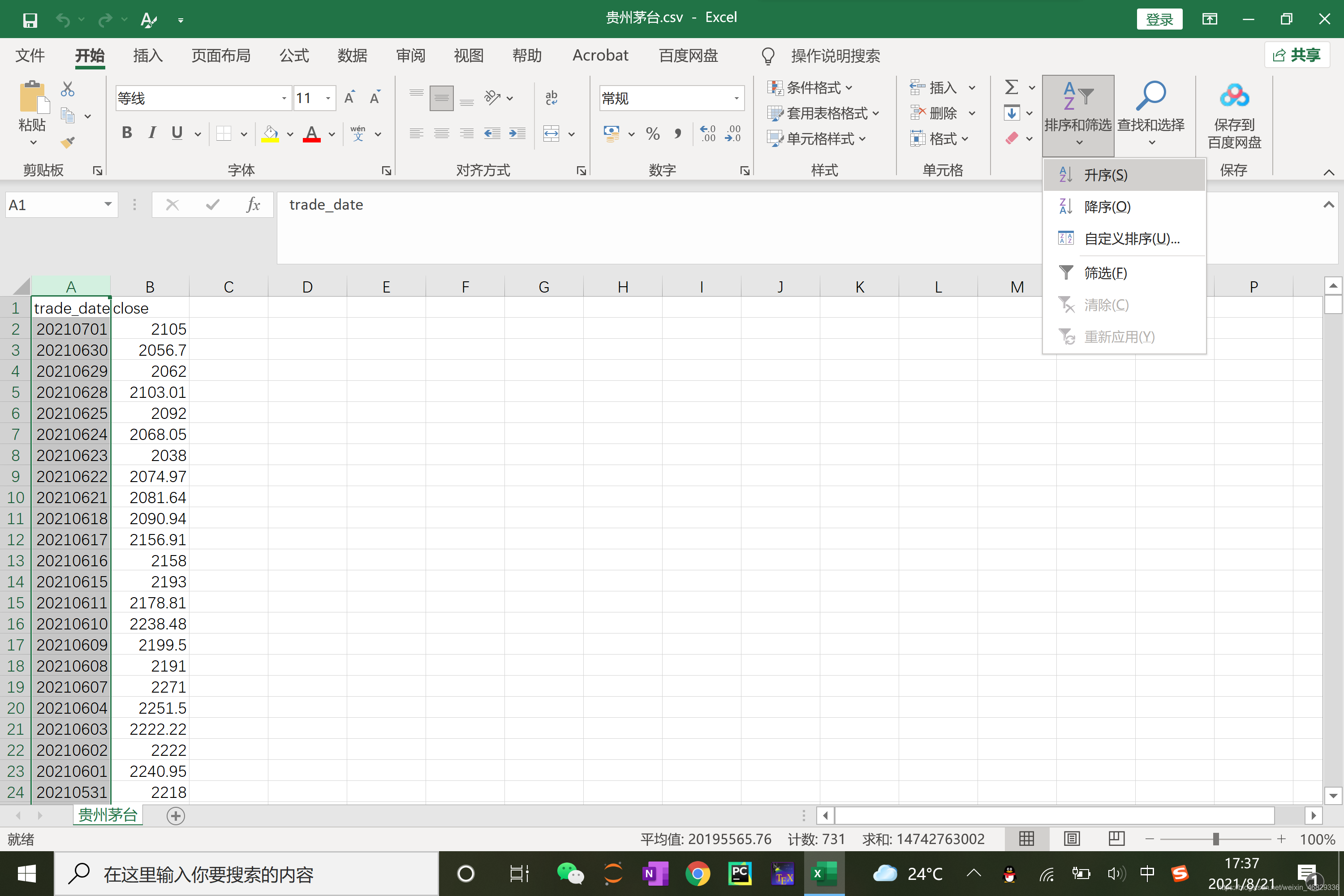Click the increase indent icon
This screenshot has width=1344, height=896.
(x=517, y=134)
